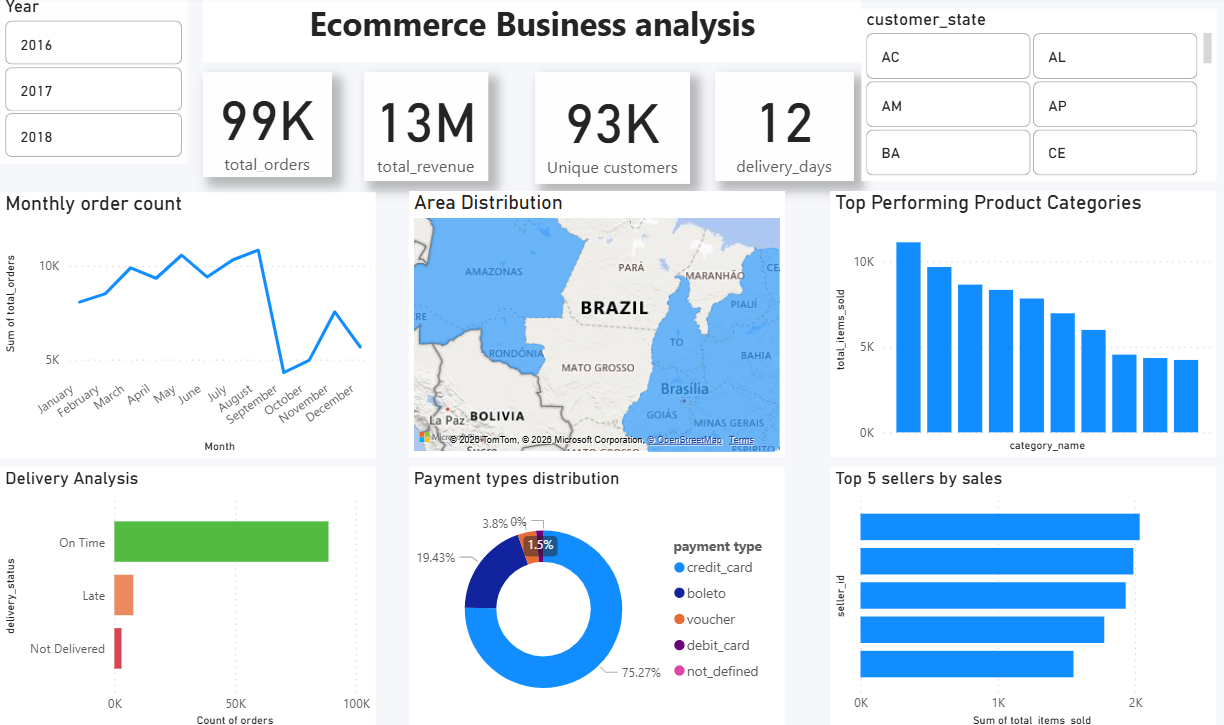1224x725 pixels.
Task: Click the longest bar in Top 5 sellers
Action: tap(1000, 527)
